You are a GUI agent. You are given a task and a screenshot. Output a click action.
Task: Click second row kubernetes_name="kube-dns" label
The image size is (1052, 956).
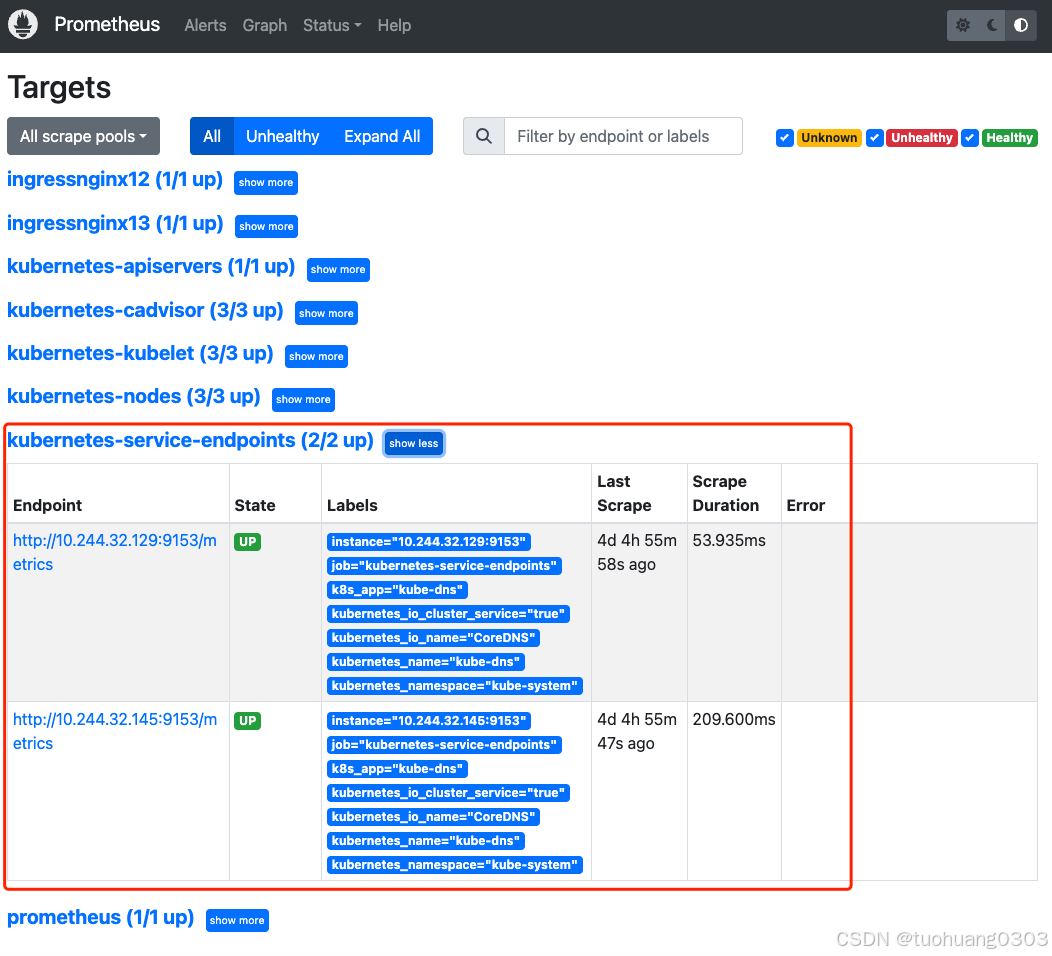[426, 841]
